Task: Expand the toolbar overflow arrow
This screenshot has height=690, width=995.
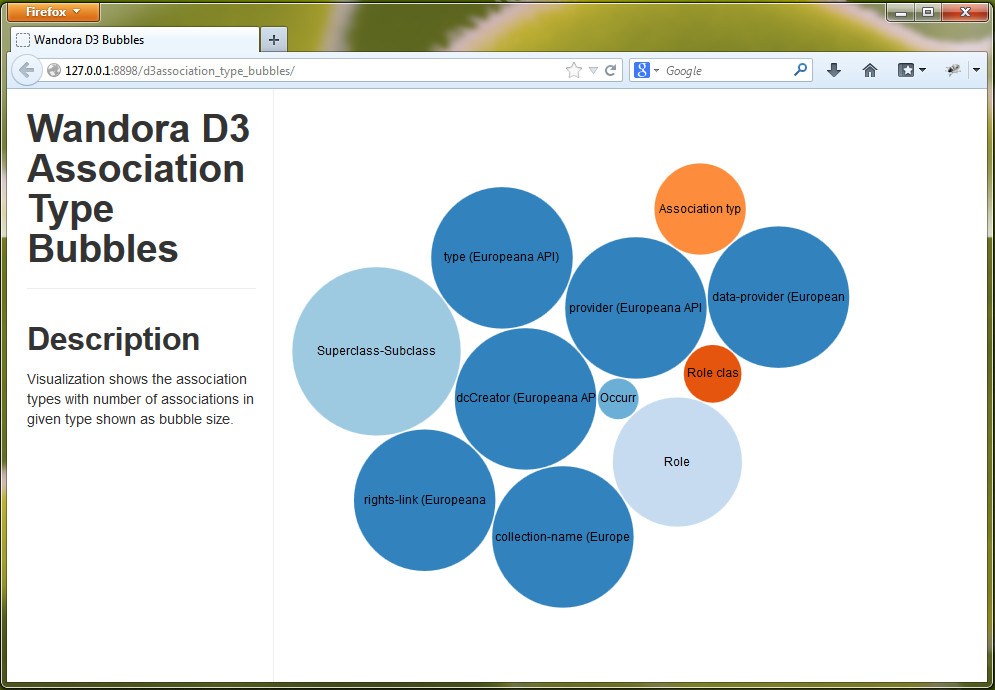Action: point(976,70)
